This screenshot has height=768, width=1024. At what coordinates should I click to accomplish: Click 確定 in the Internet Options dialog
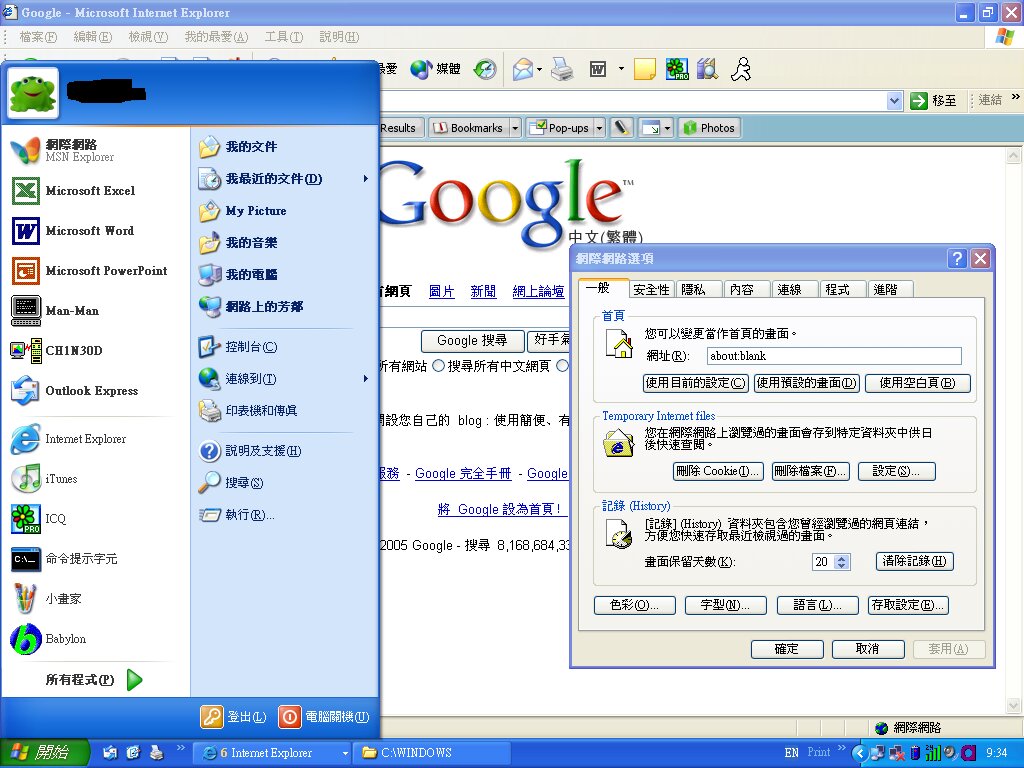[786, 648]
